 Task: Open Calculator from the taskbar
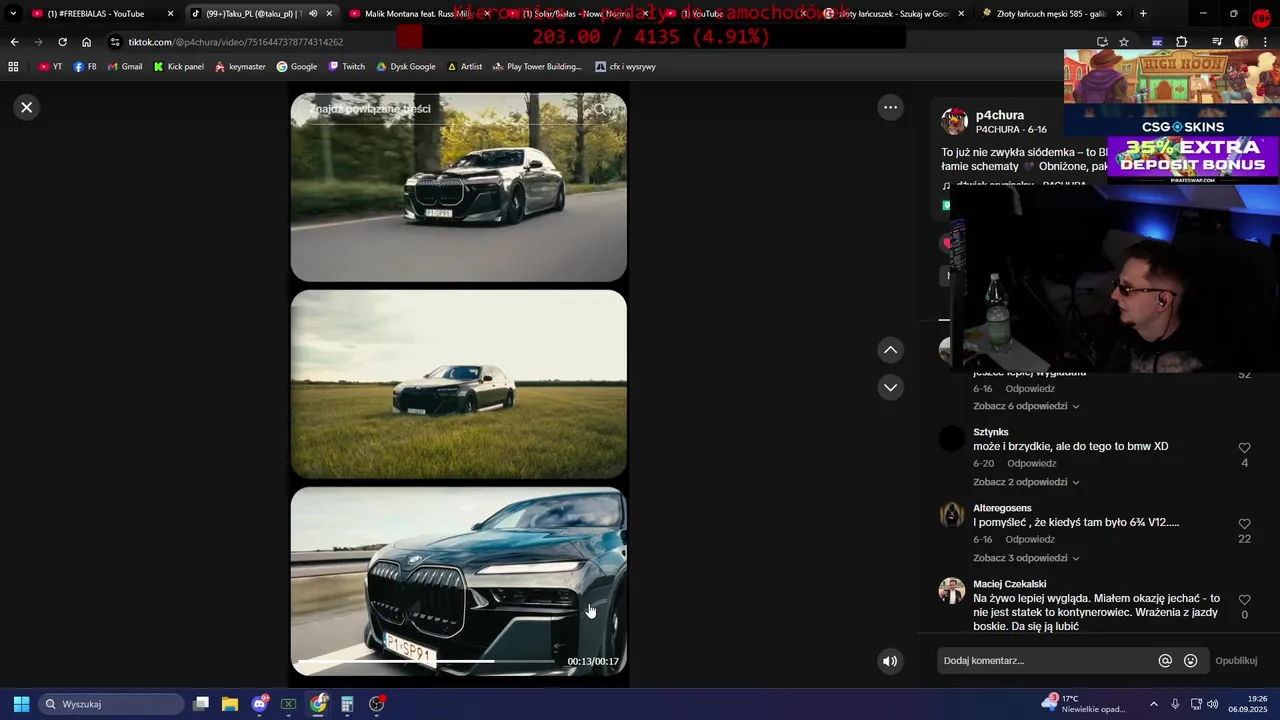347,704
